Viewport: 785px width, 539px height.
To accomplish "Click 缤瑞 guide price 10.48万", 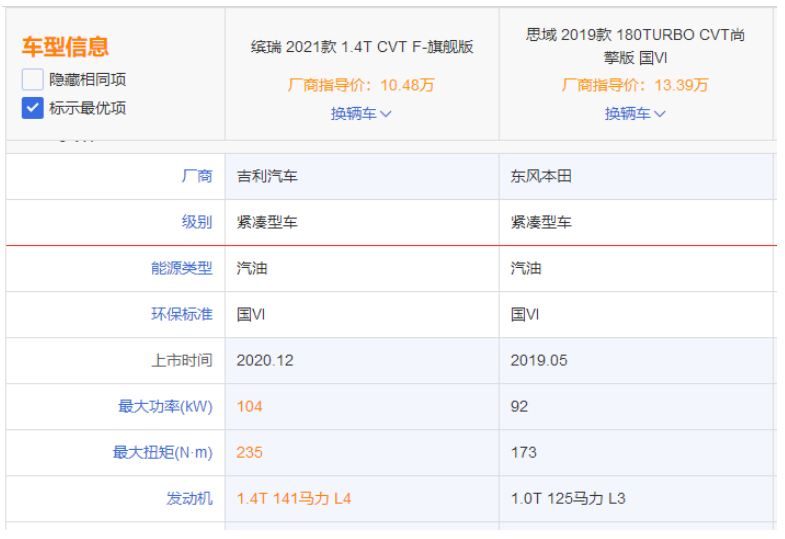I will click(x=361, y=85).
